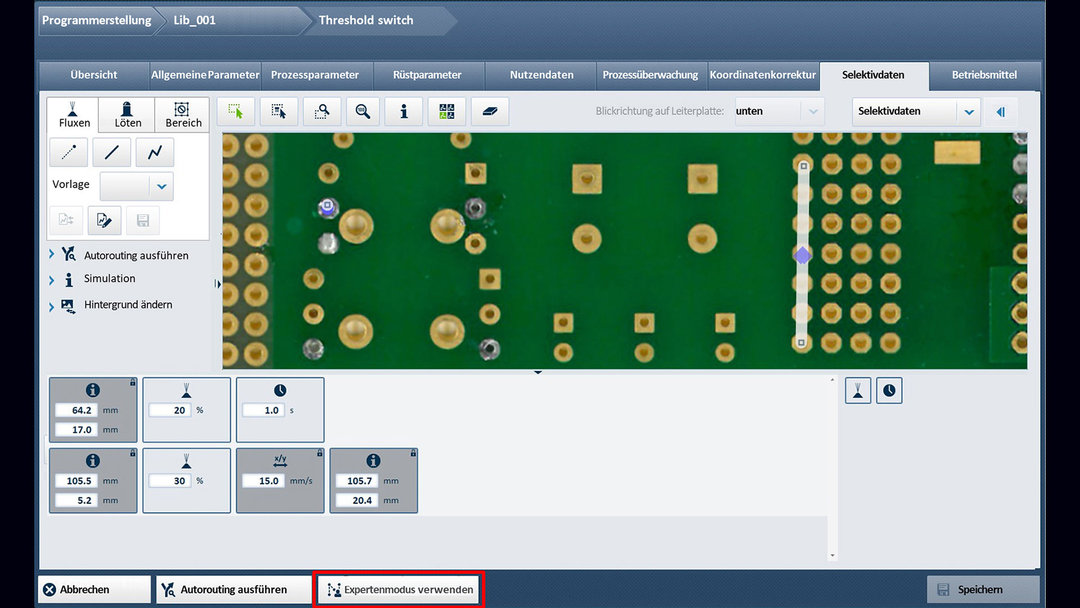Open the Koordinatenkorrektur tab
The height and width of the screenshot is (608, 1080).
pos(761,75)
